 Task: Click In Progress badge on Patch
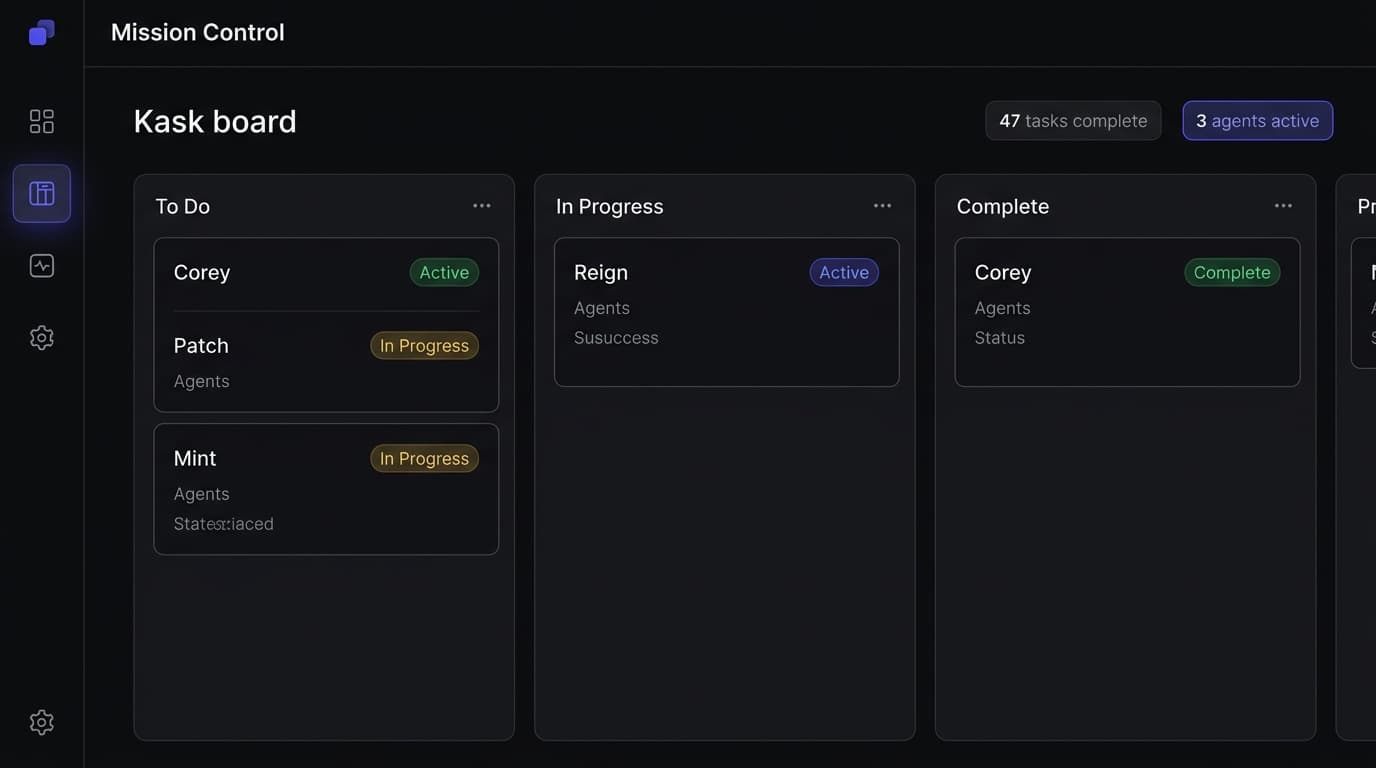tap(424, 345)
